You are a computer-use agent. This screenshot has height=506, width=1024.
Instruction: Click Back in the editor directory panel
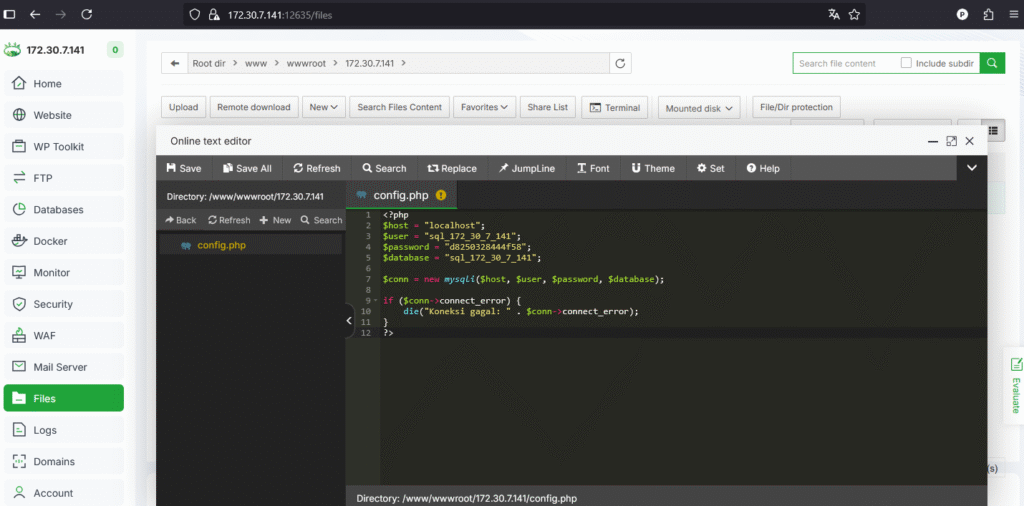tap(180, 220)
